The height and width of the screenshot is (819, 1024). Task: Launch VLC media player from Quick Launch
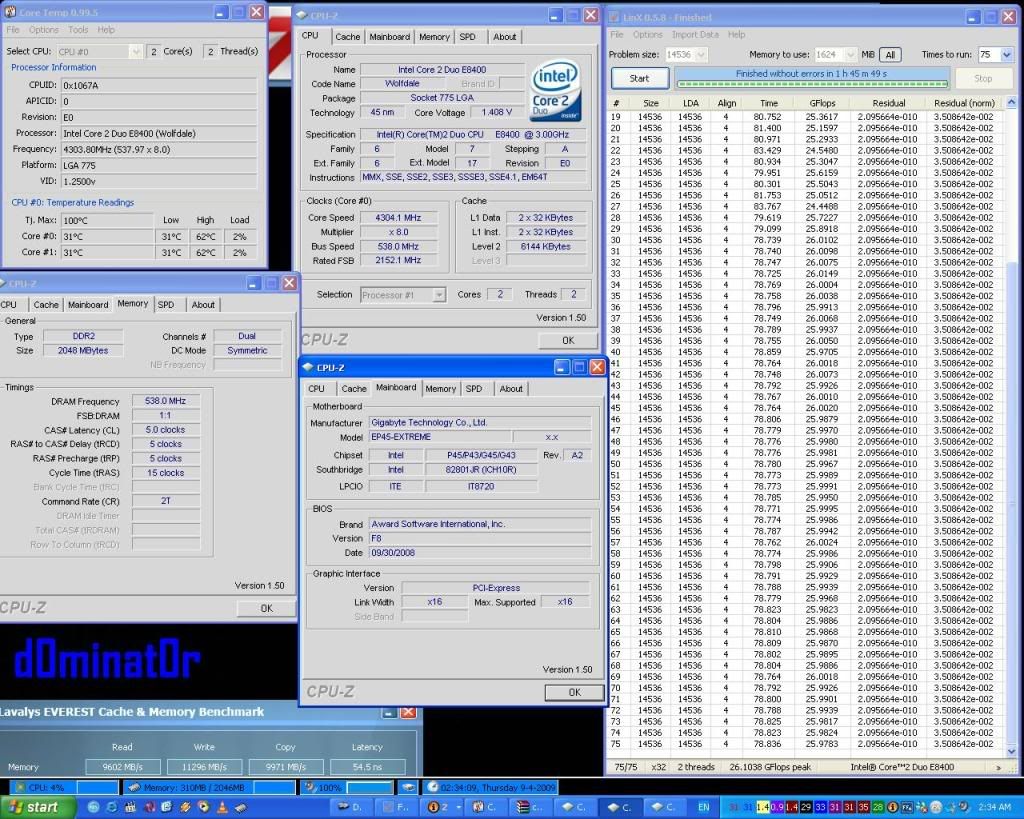(222, 807)
